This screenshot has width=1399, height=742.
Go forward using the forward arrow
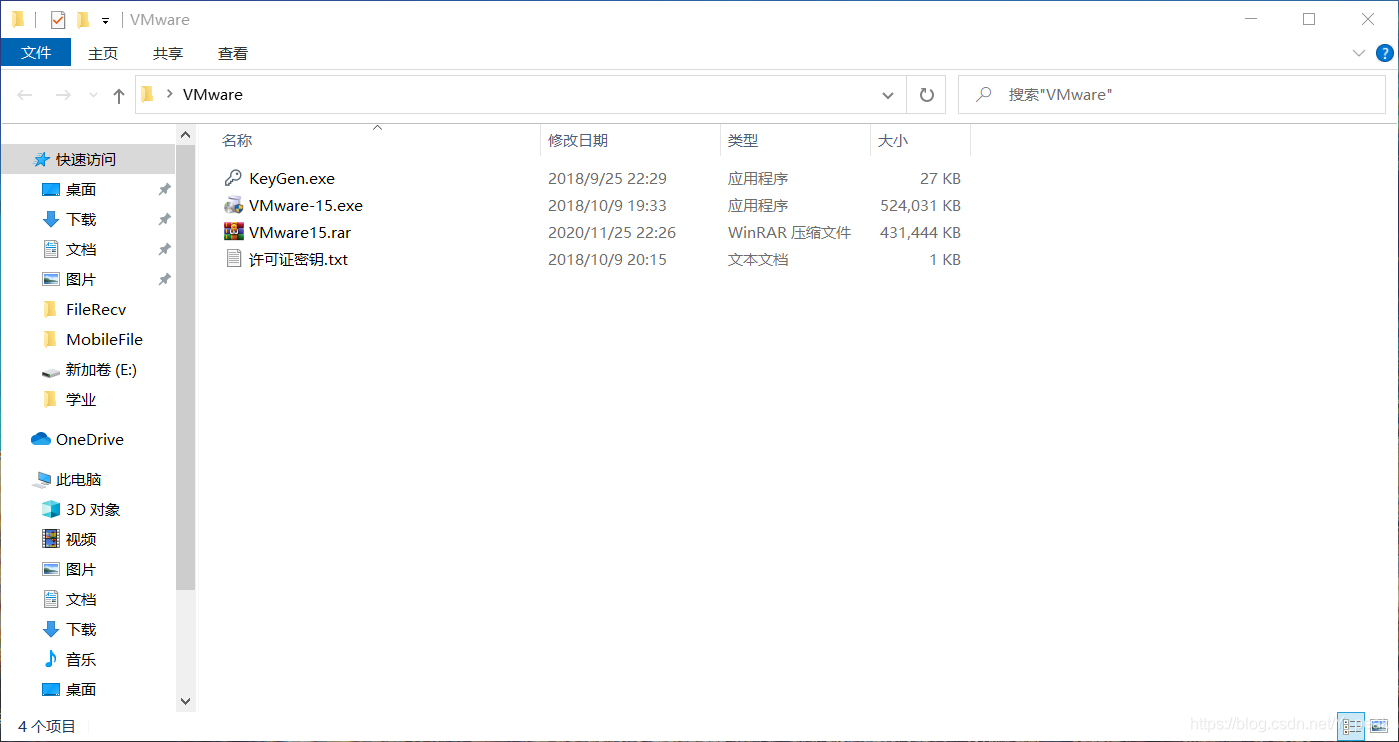coord(63,95)
